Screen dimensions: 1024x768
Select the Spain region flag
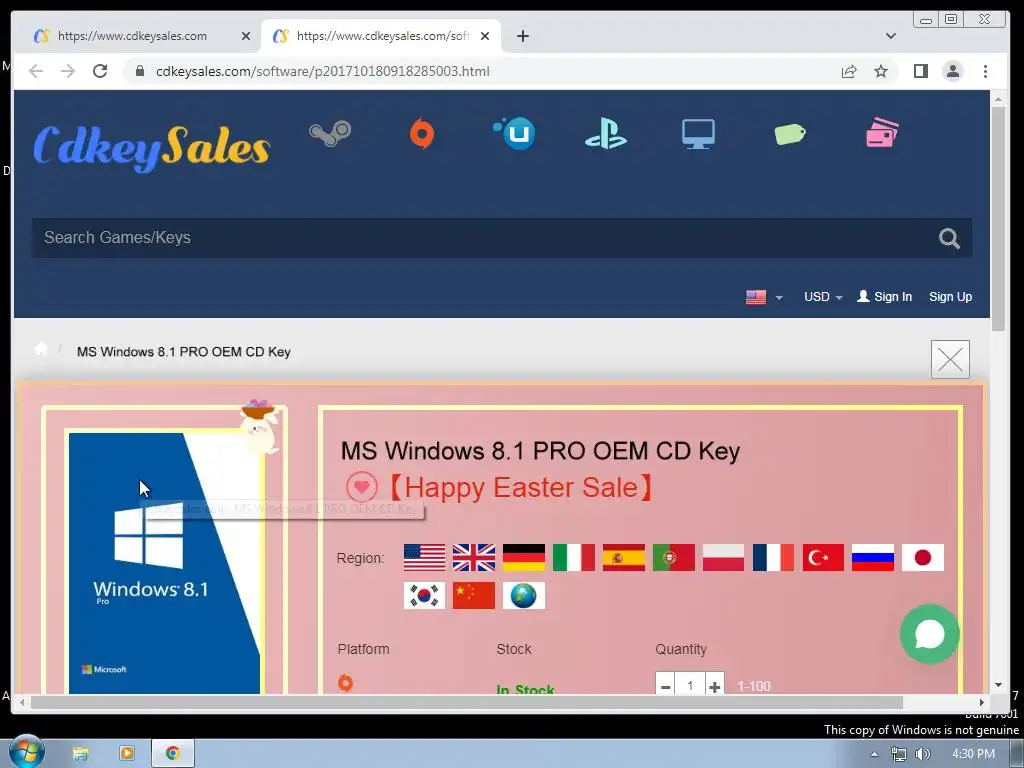(624, 558)
